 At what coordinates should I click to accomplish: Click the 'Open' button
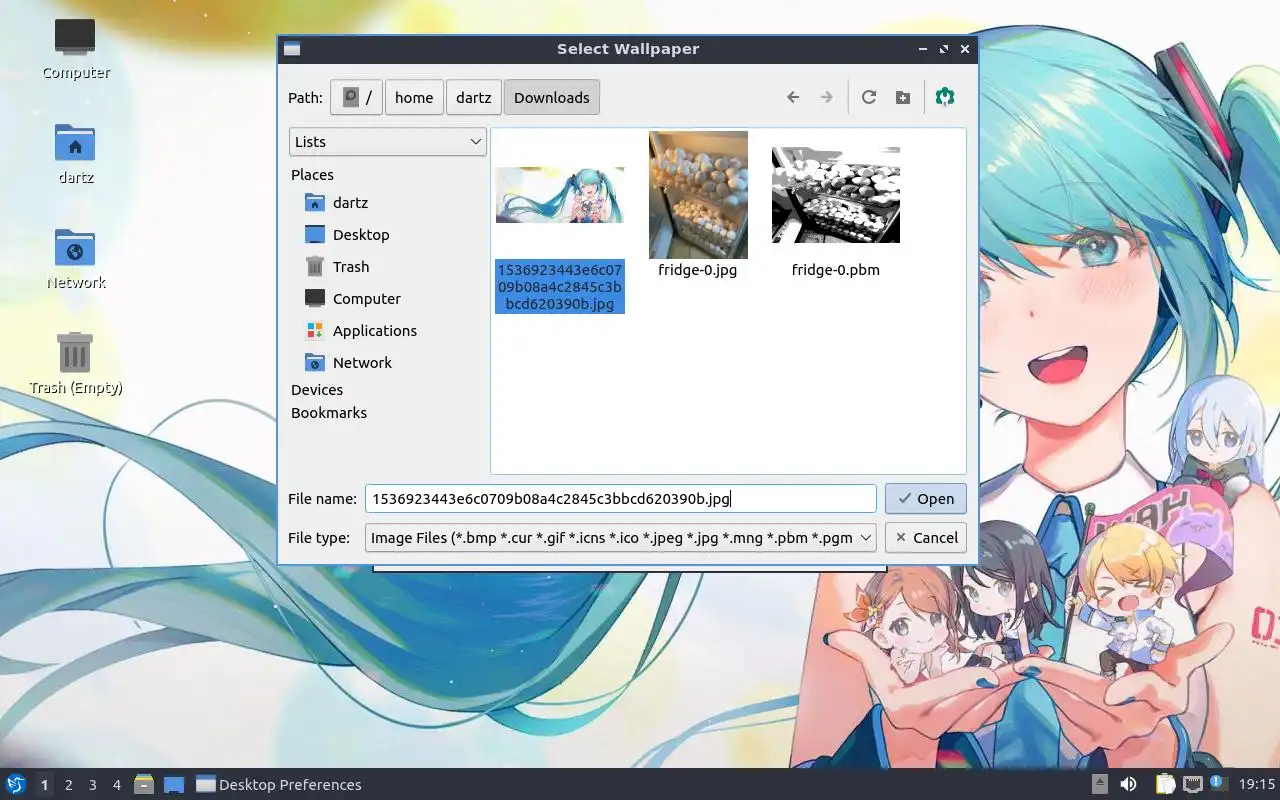[926, 499]
